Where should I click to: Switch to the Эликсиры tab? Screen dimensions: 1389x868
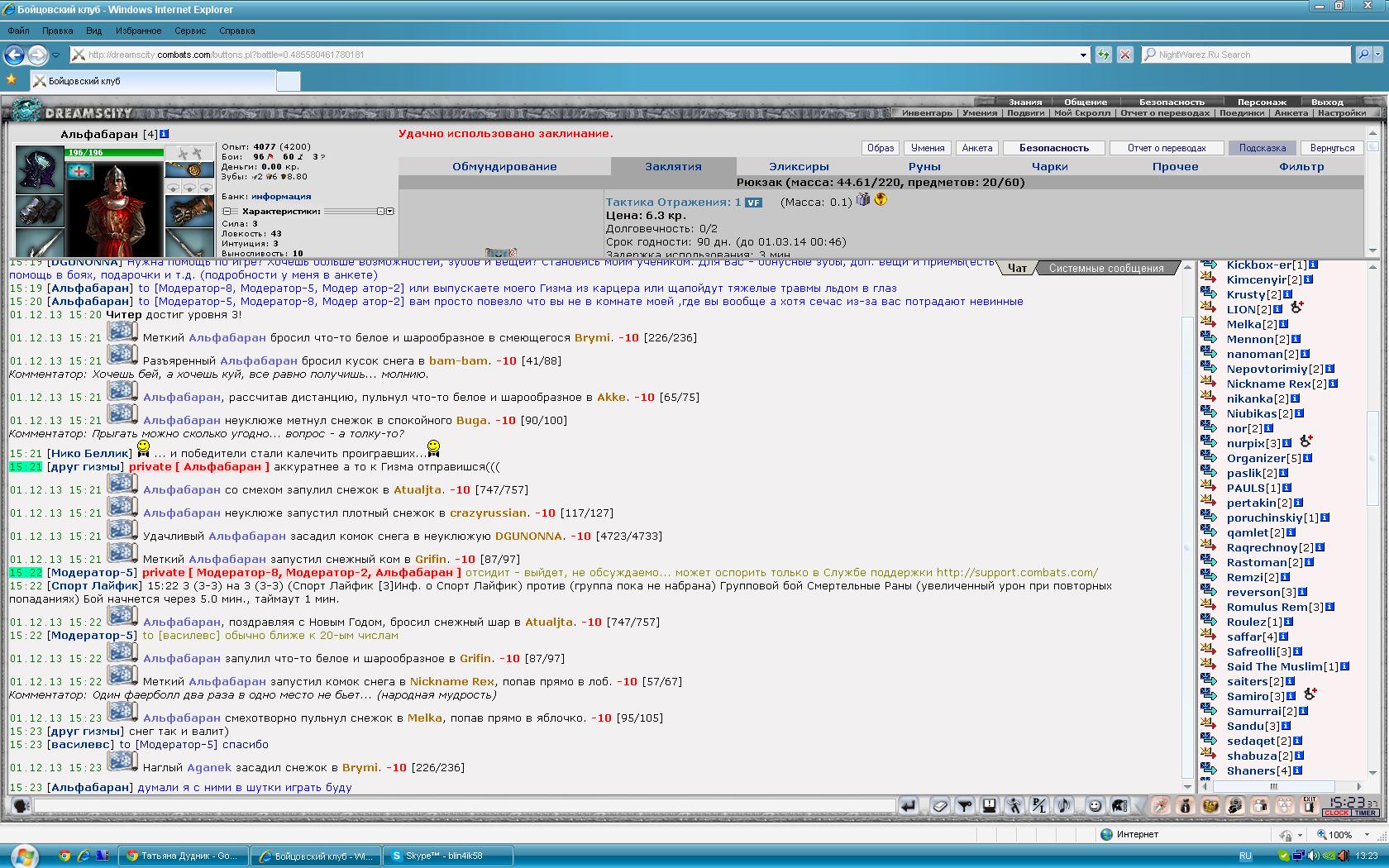coord(799,166)
